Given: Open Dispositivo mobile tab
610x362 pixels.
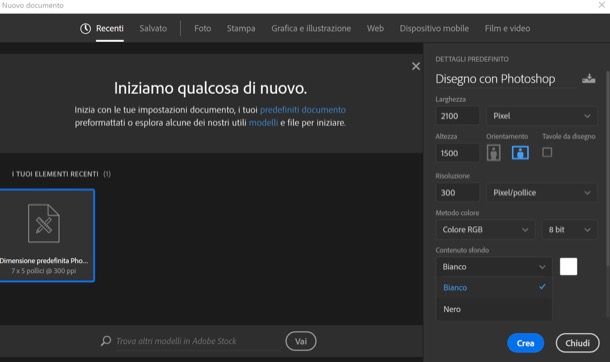Looking at the screenshot, I should pos(434,28).
